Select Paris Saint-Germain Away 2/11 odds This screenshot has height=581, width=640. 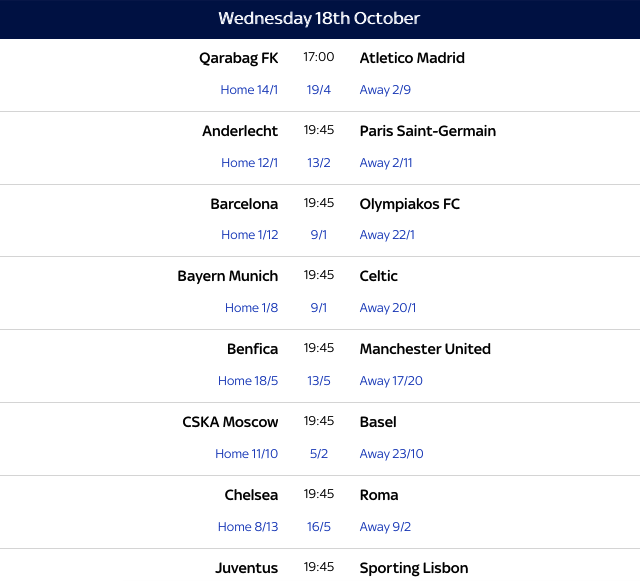[x=386, y=163]
